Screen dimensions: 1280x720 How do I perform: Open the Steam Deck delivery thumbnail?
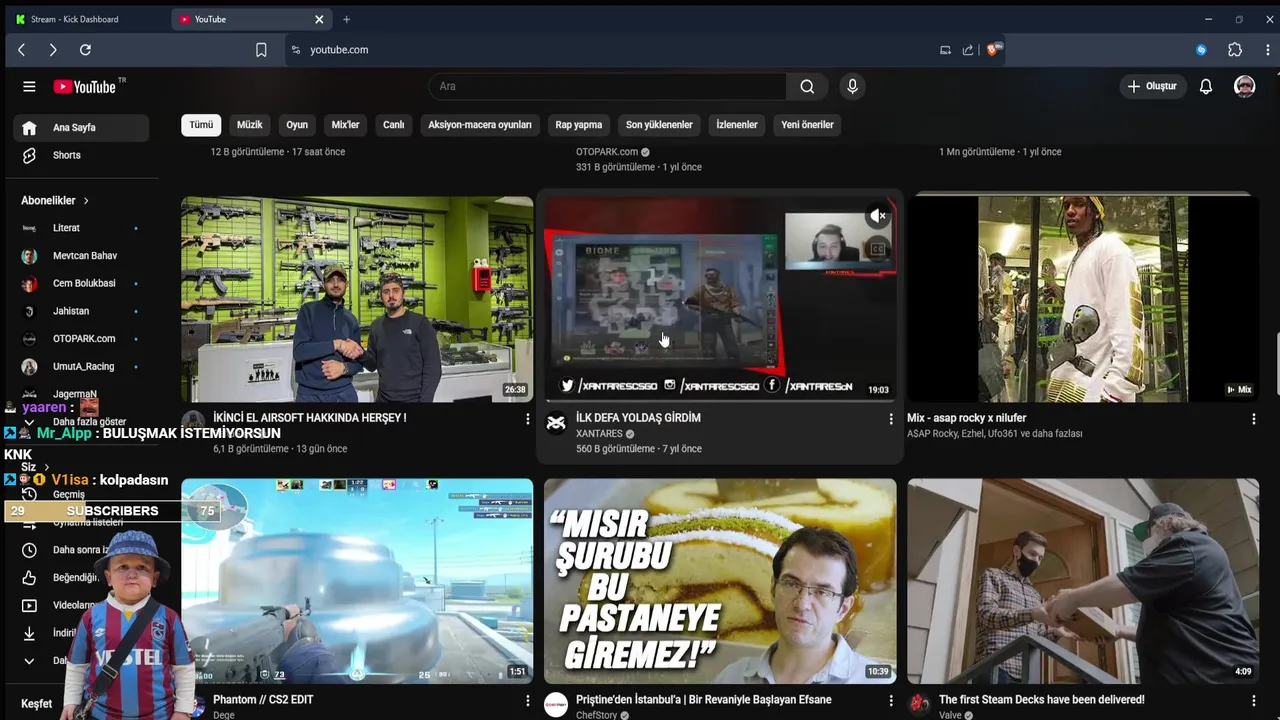(1083, 581)
